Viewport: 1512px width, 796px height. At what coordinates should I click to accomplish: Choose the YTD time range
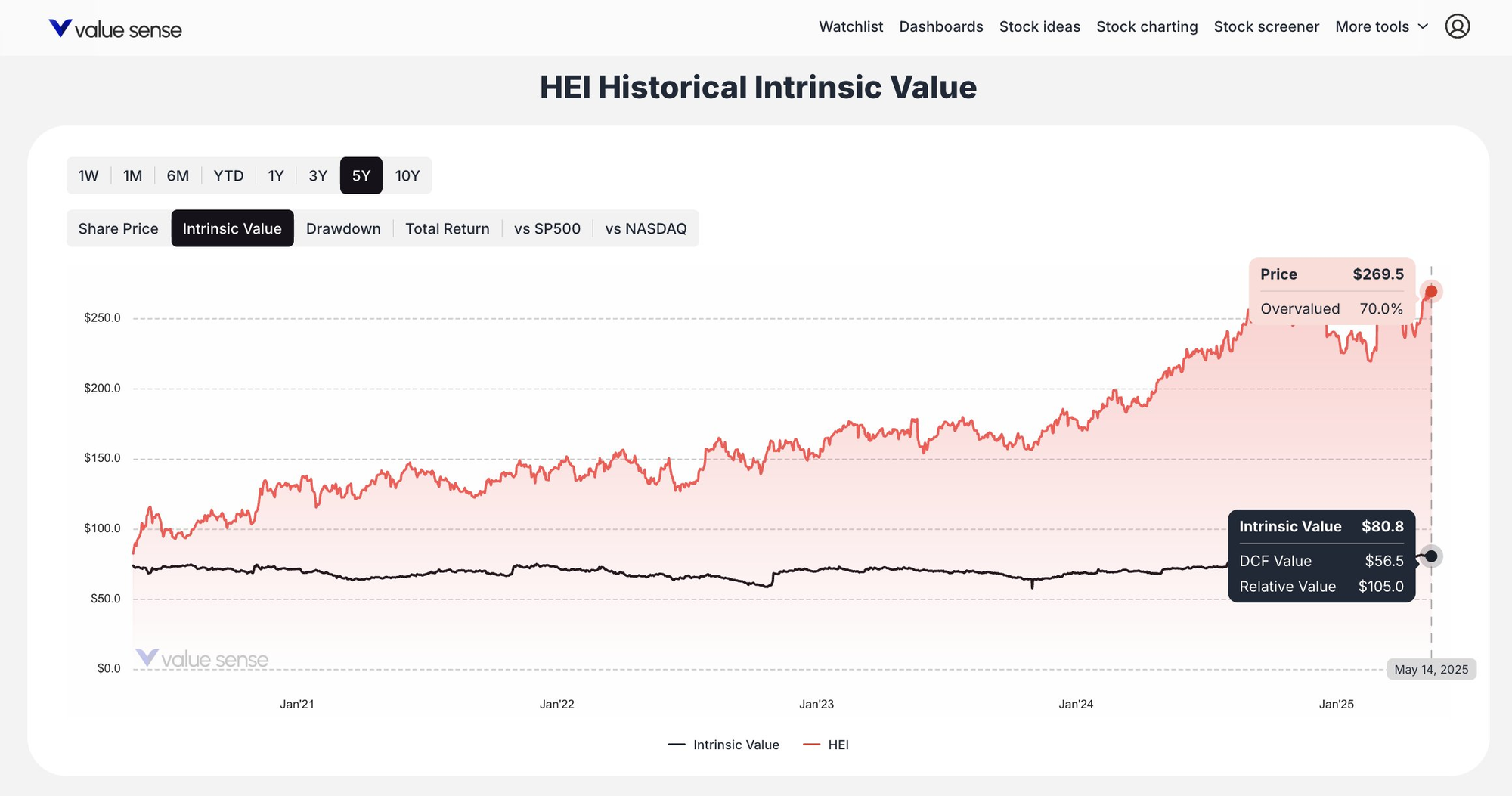coord(228,175)
